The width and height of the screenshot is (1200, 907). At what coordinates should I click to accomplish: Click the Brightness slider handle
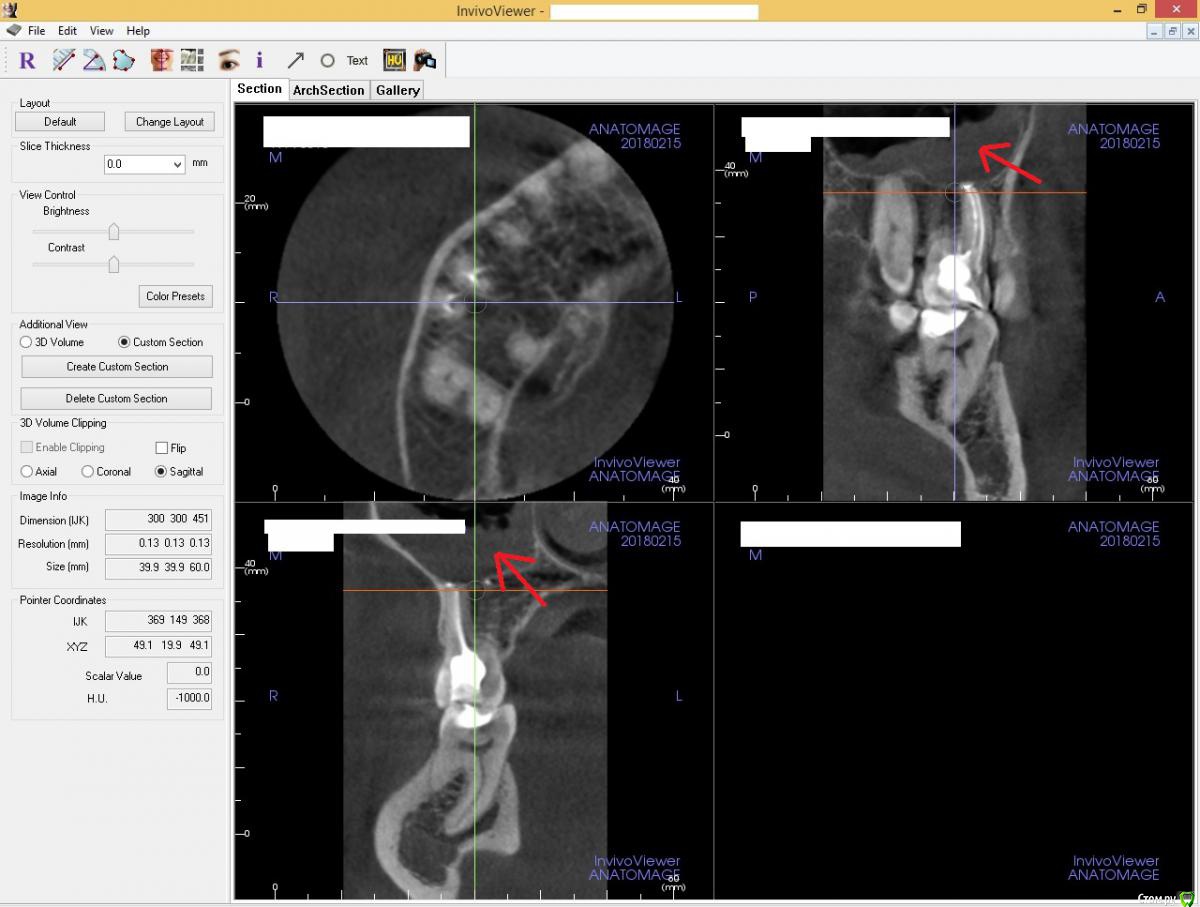[114, 232]
